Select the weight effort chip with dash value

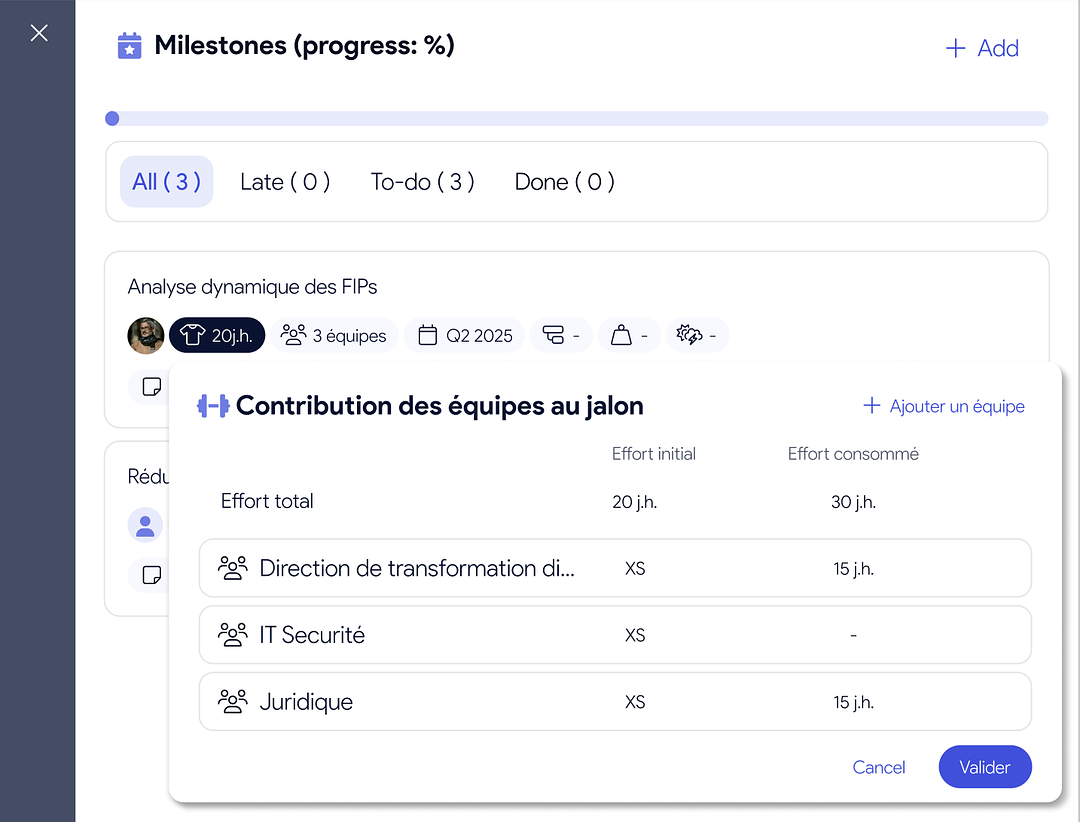[629, 335]
